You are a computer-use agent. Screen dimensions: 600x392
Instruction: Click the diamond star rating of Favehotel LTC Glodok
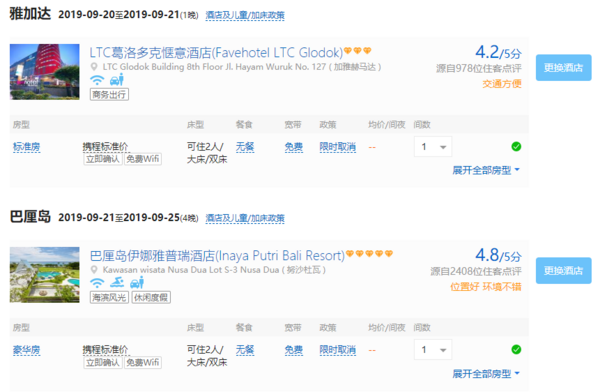pyautogui.click(x=357, y=51)
